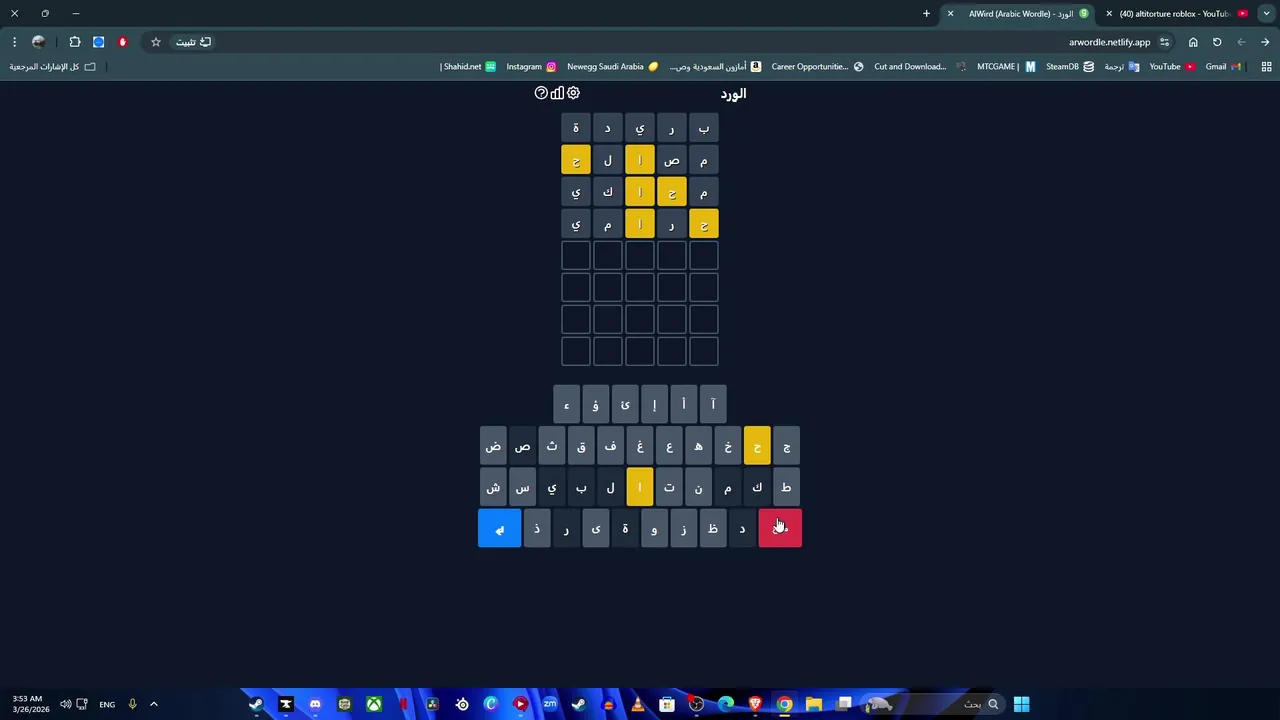Tap the آ alef madda key
The height and width of the screenshot is (720, 1280).
tap(713, 404)
